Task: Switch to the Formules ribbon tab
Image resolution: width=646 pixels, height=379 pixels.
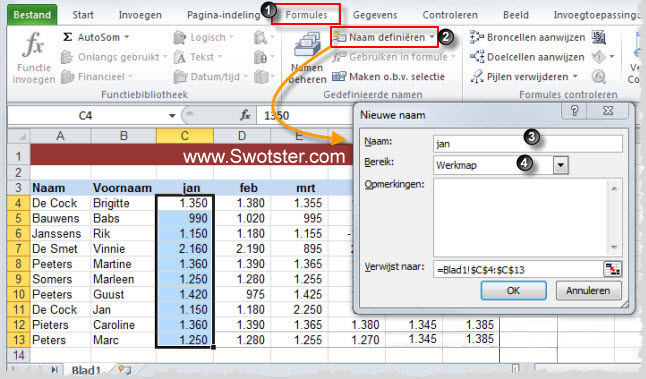Action: [306, 15]
